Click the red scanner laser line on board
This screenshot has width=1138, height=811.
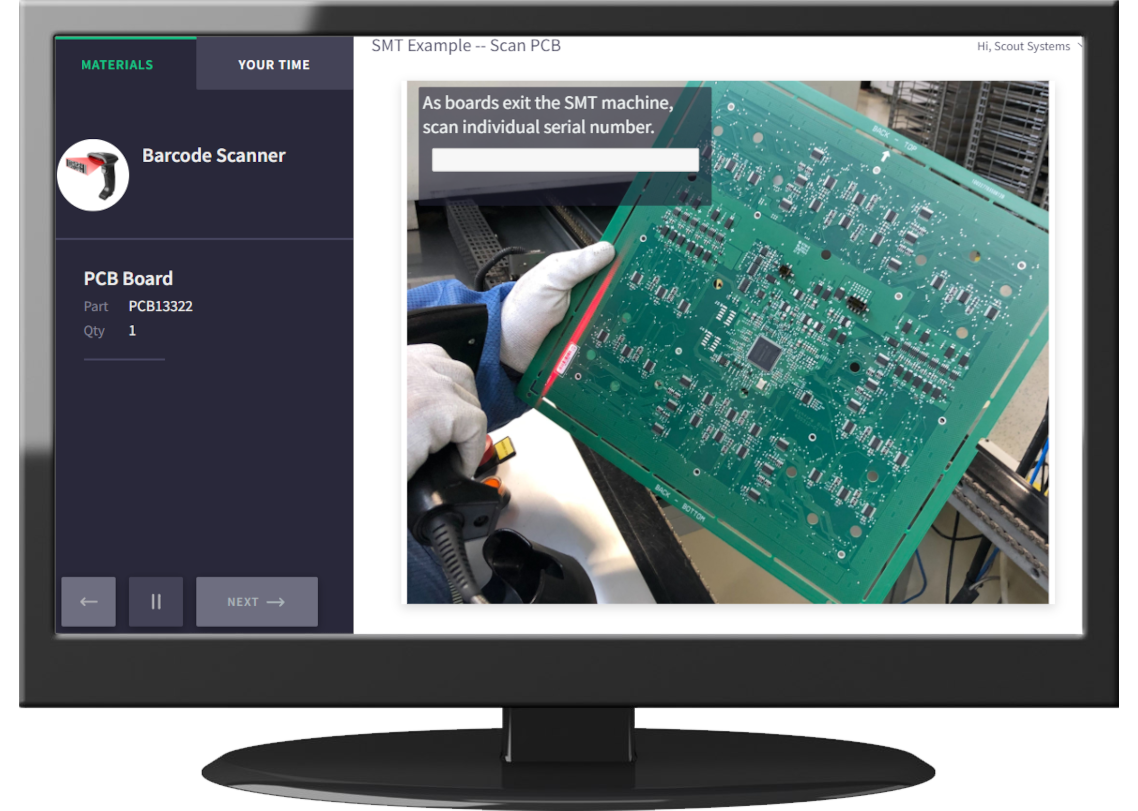pyautogui.click(x=580, y=320)
